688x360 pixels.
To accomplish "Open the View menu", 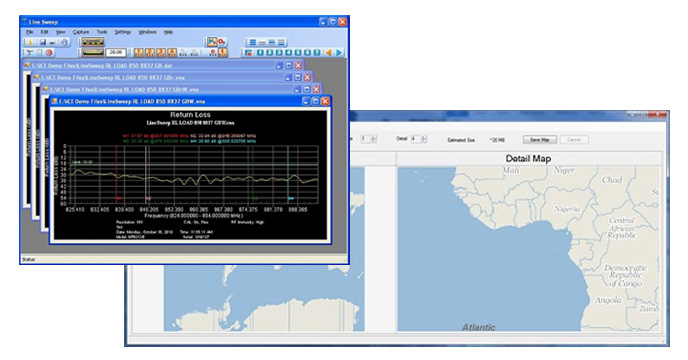I will pos(60,32).
